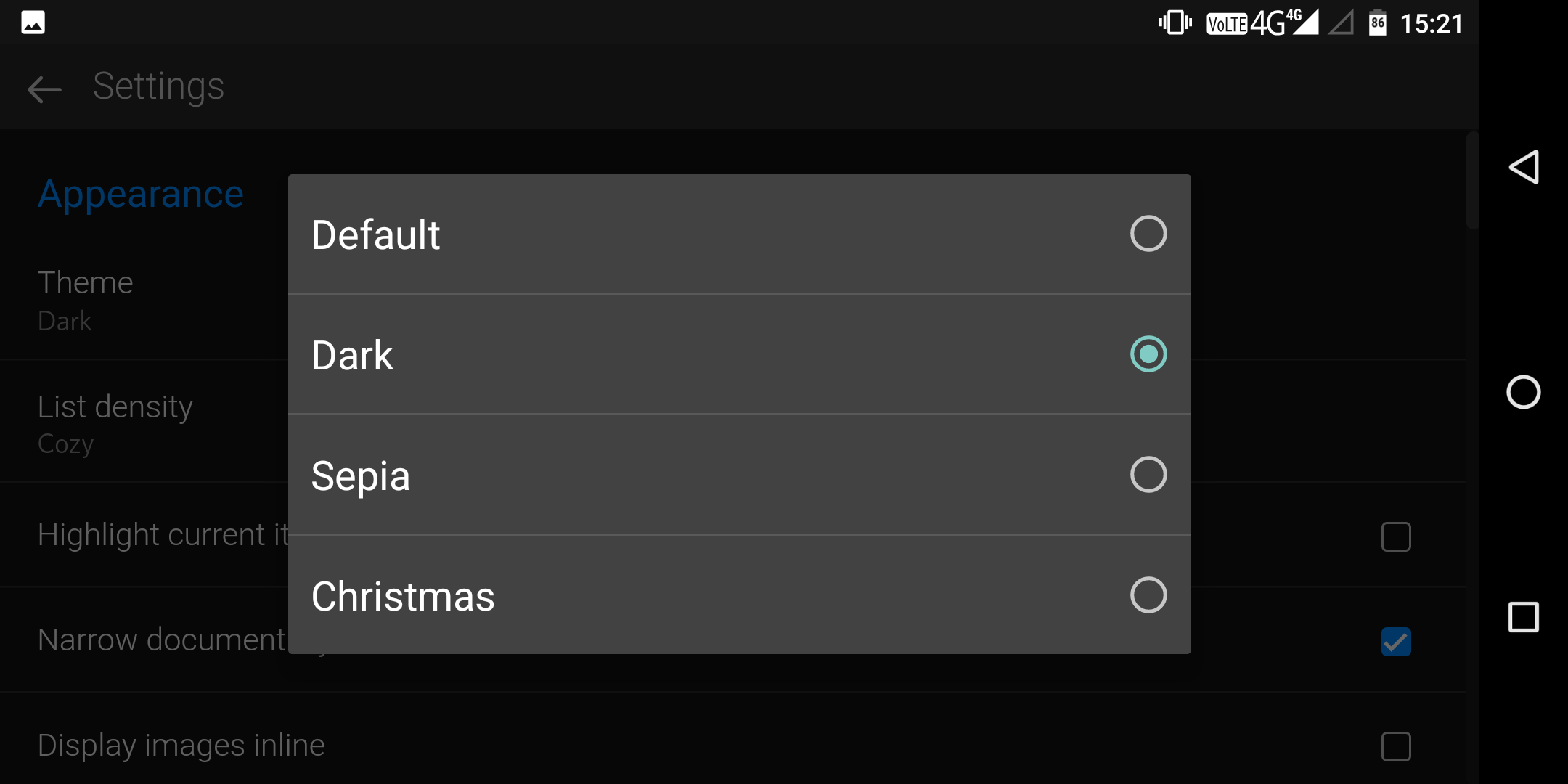Screen dimensions: 1568x784
Task: Open recent apps with the square button
Action: [x=1523, y=618]
